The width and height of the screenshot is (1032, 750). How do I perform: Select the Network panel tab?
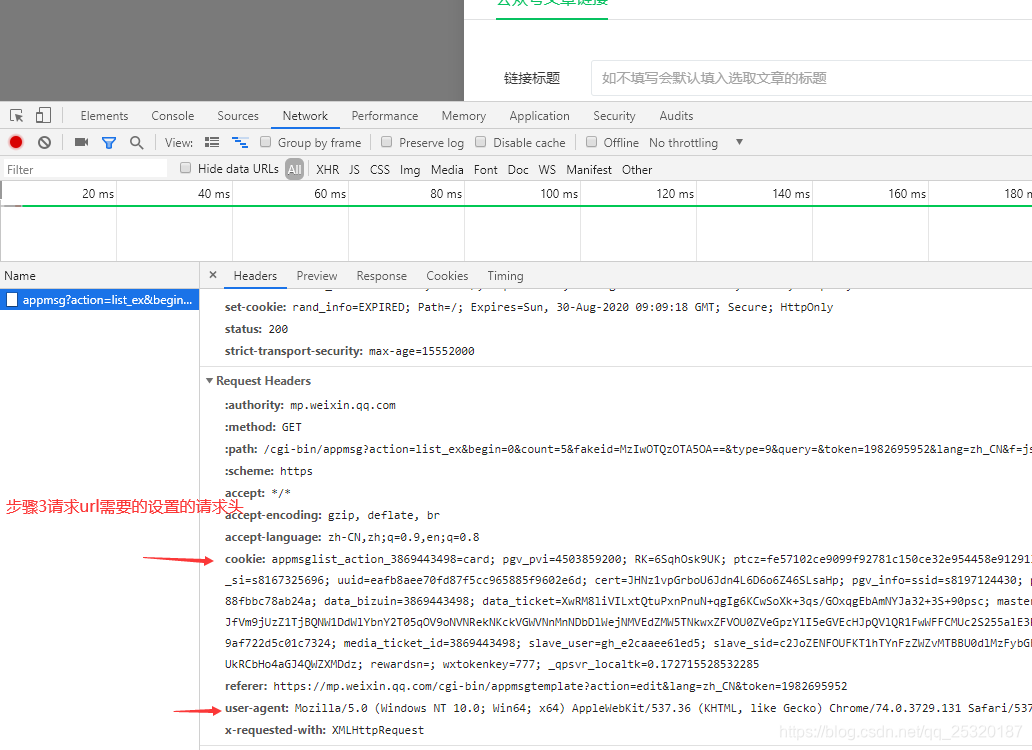click(305, 116)
